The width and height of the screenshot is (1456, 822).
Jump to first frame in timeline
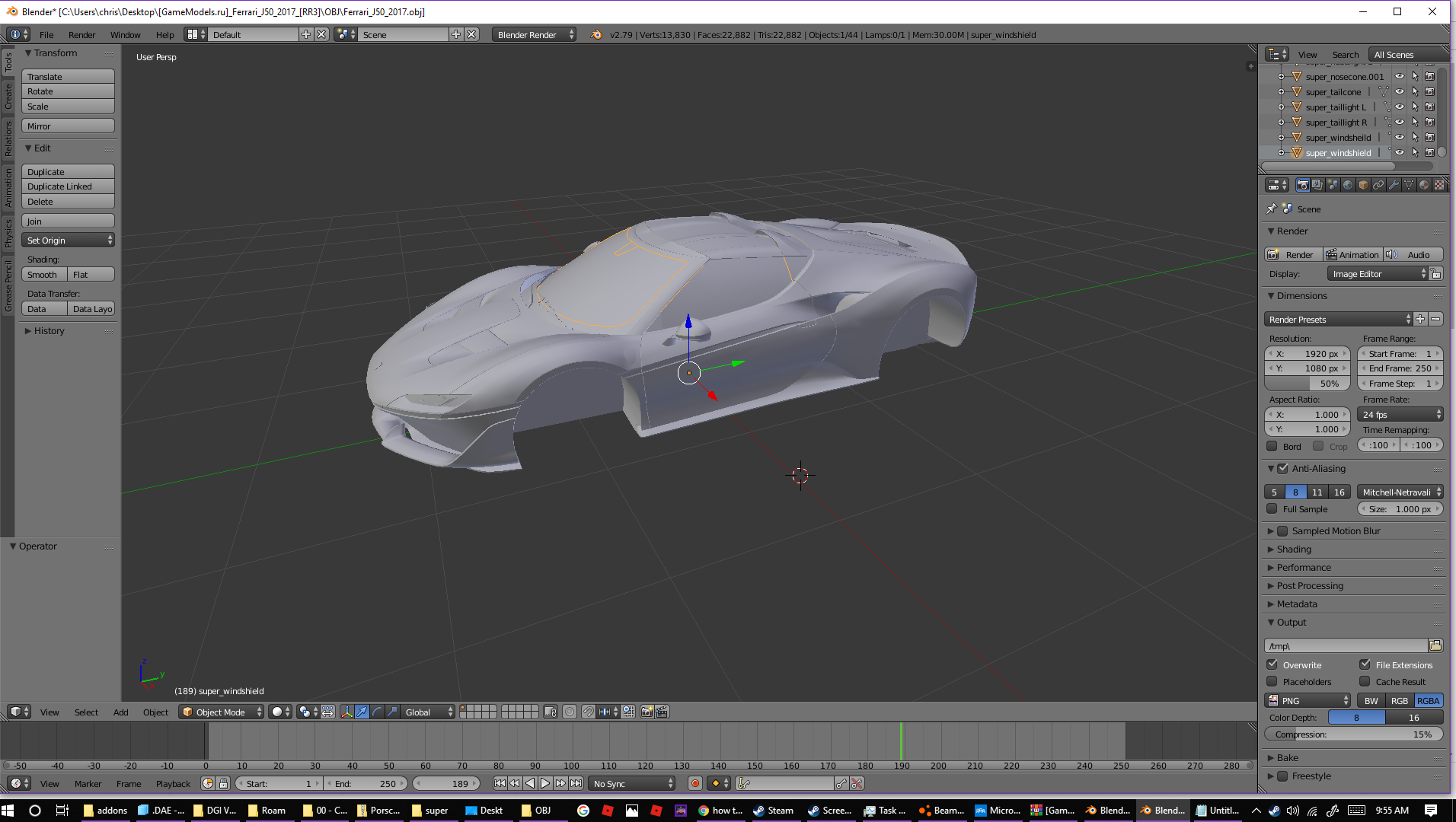[500, 783]
